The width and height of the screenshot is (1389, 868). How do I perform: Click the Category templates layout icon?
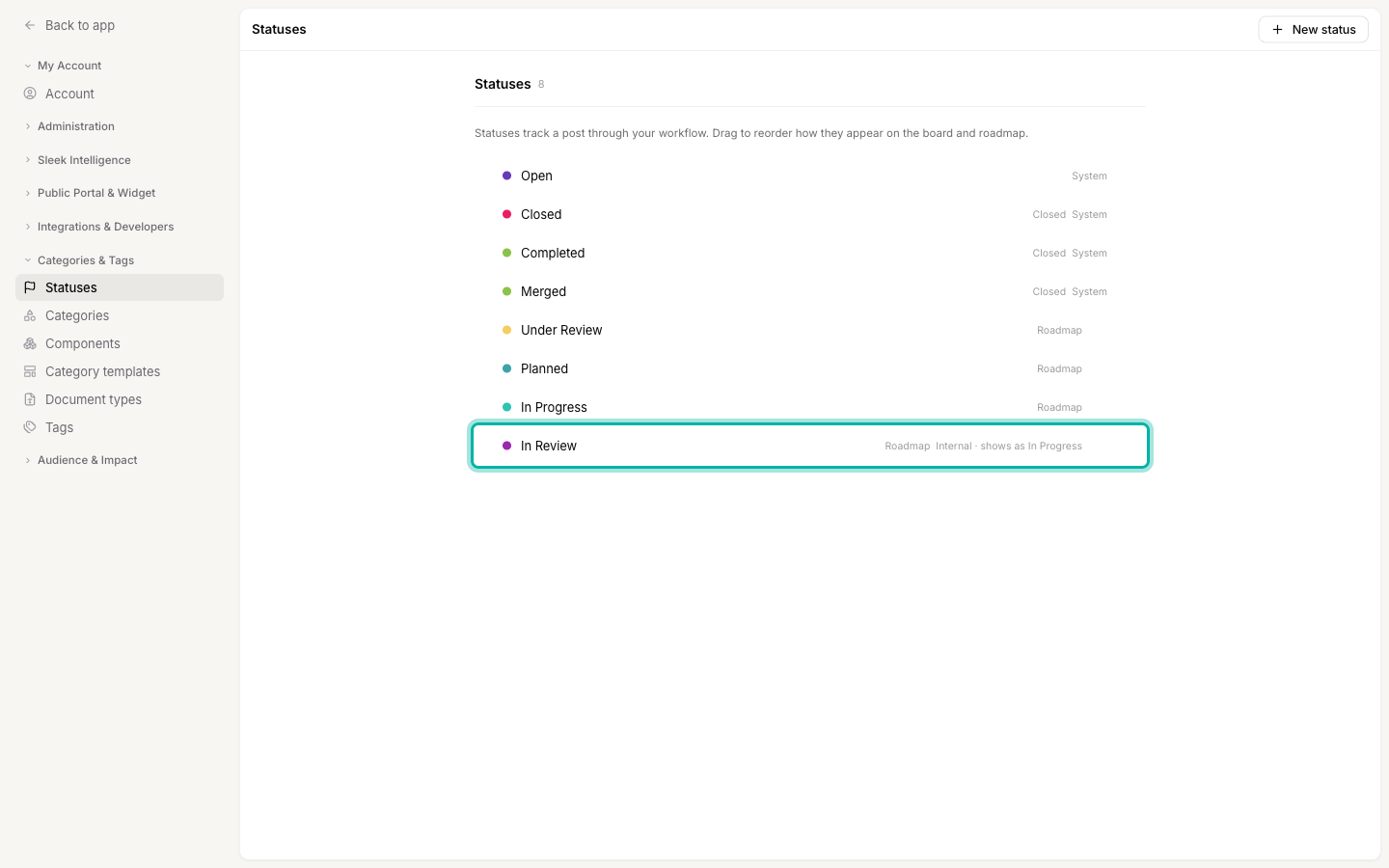click(x=30, y=371)
